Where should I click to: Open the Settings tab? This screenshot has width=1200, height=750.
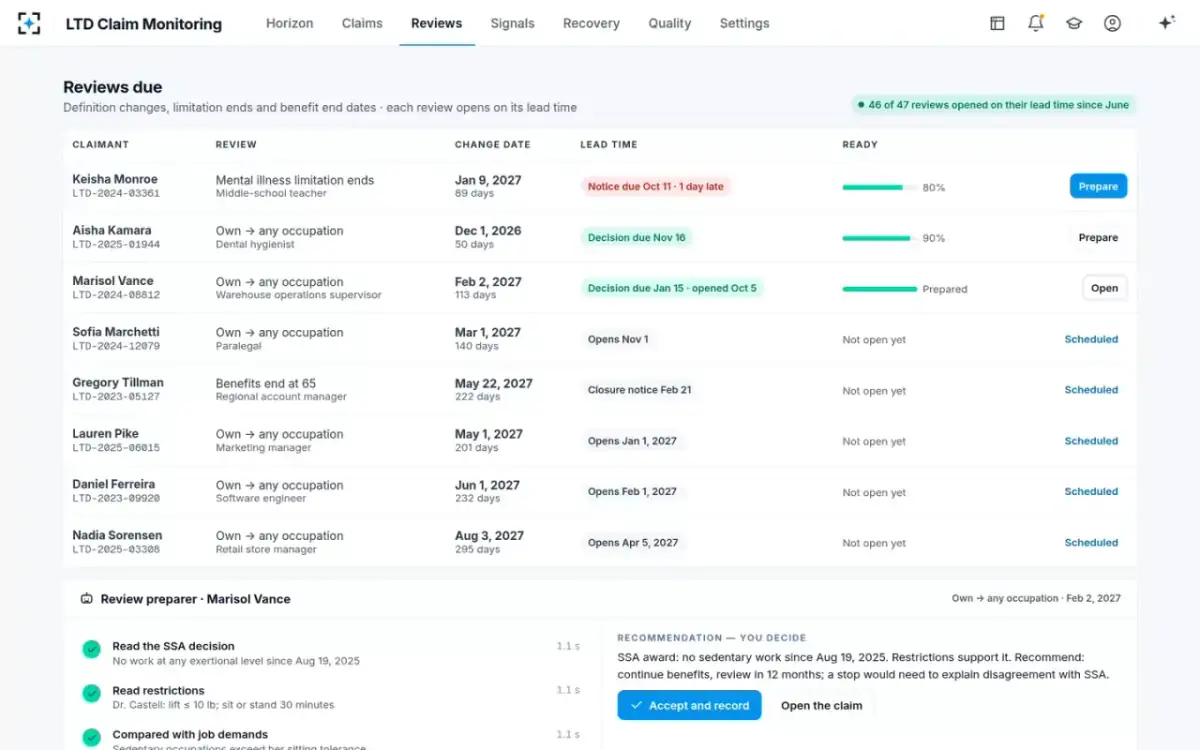[x=744, y=23]
